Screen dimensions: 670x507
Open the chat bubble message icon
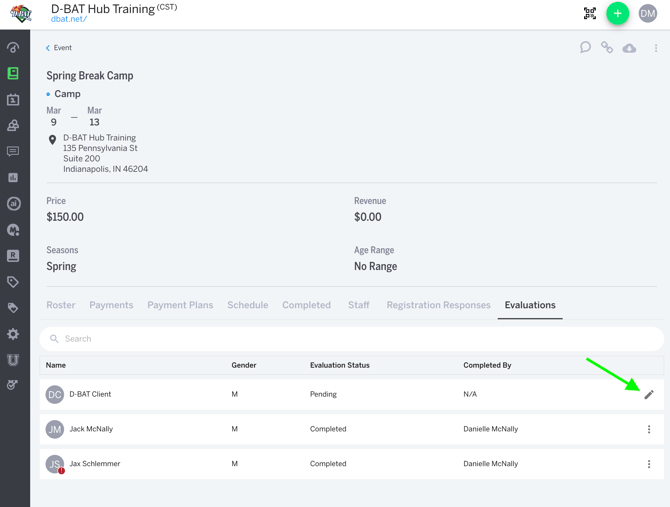click(x=585, y=47)
